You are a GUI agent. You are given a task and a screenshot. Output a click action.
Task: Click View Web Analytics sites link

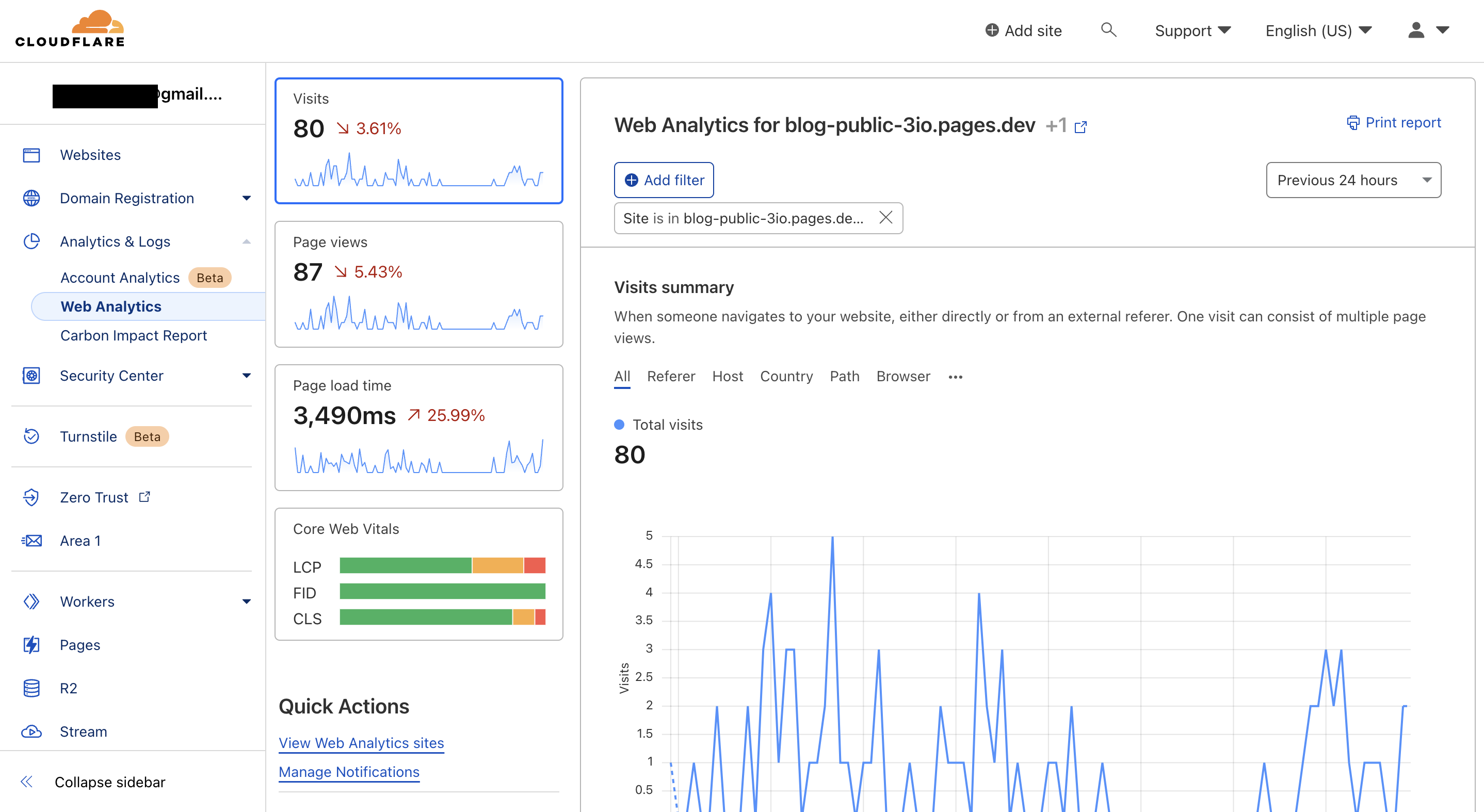click(x=362, y=742)
